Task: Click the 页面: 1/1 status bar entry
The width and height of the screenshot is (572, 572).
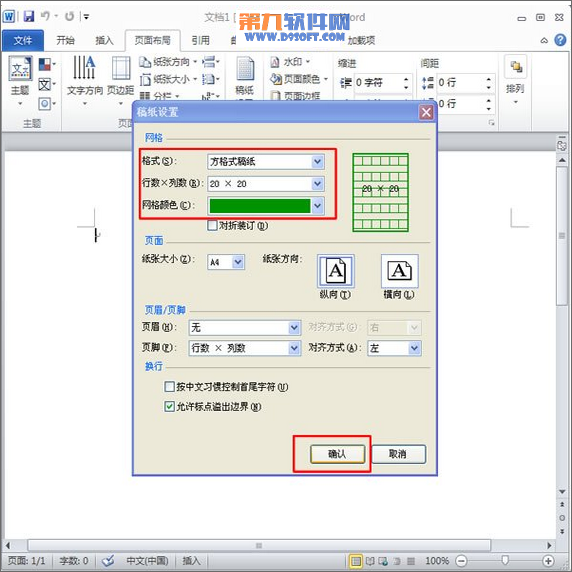Action: (27, 561)
